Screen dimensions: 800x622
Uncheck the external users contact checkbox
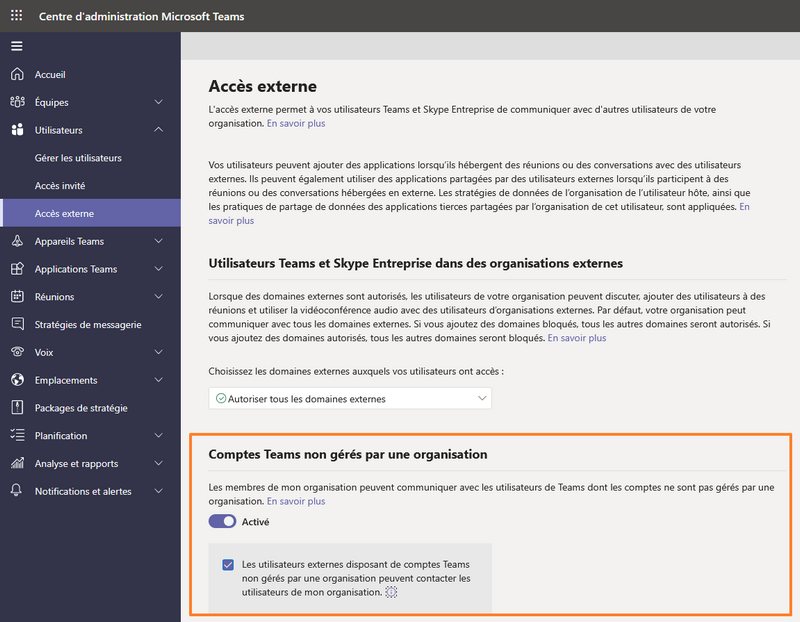pyautogui.click(x=228, y=564)
